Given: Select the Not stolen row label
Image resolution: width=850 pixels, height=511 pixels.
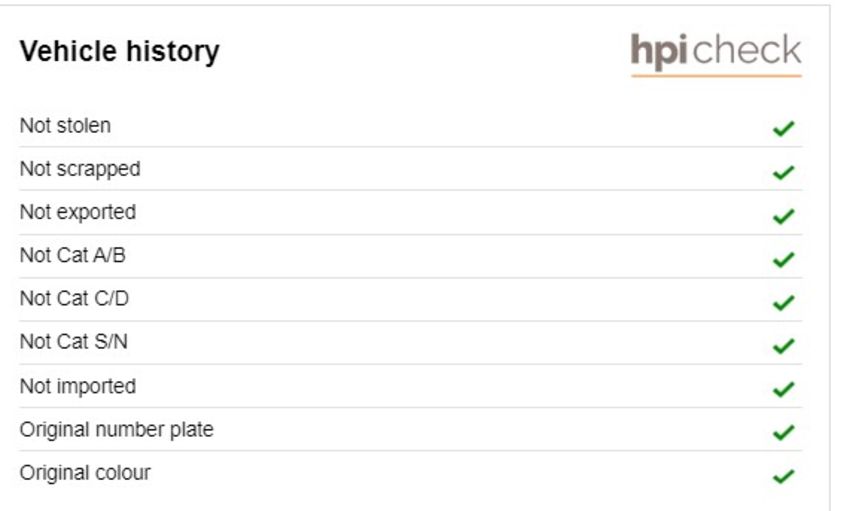Looking at the screenshot, I should tap(66, 126).
